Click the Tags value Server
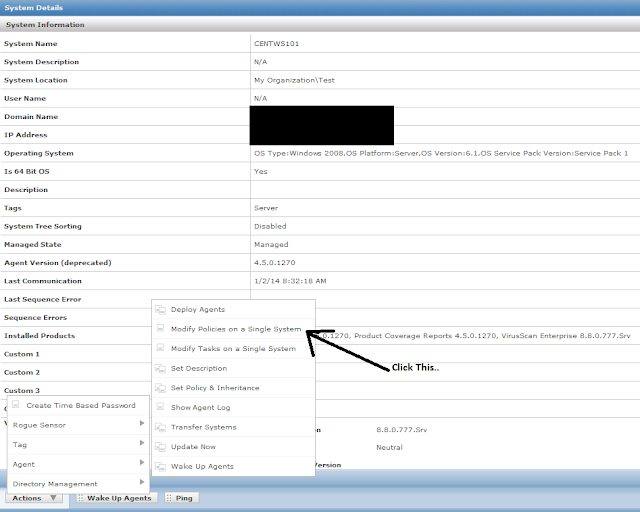 click(x=266, y=208)
